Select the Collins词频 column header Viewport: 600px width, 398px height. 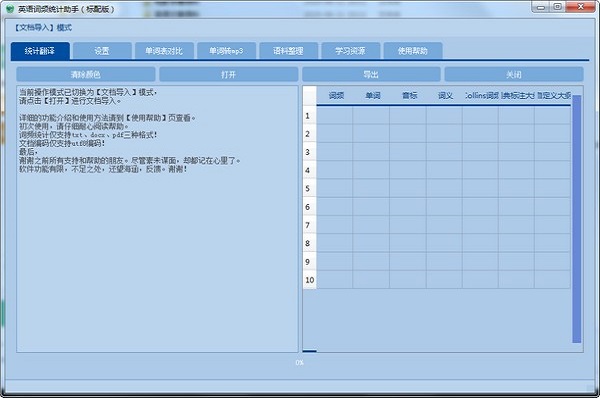[x=481, y=96]
